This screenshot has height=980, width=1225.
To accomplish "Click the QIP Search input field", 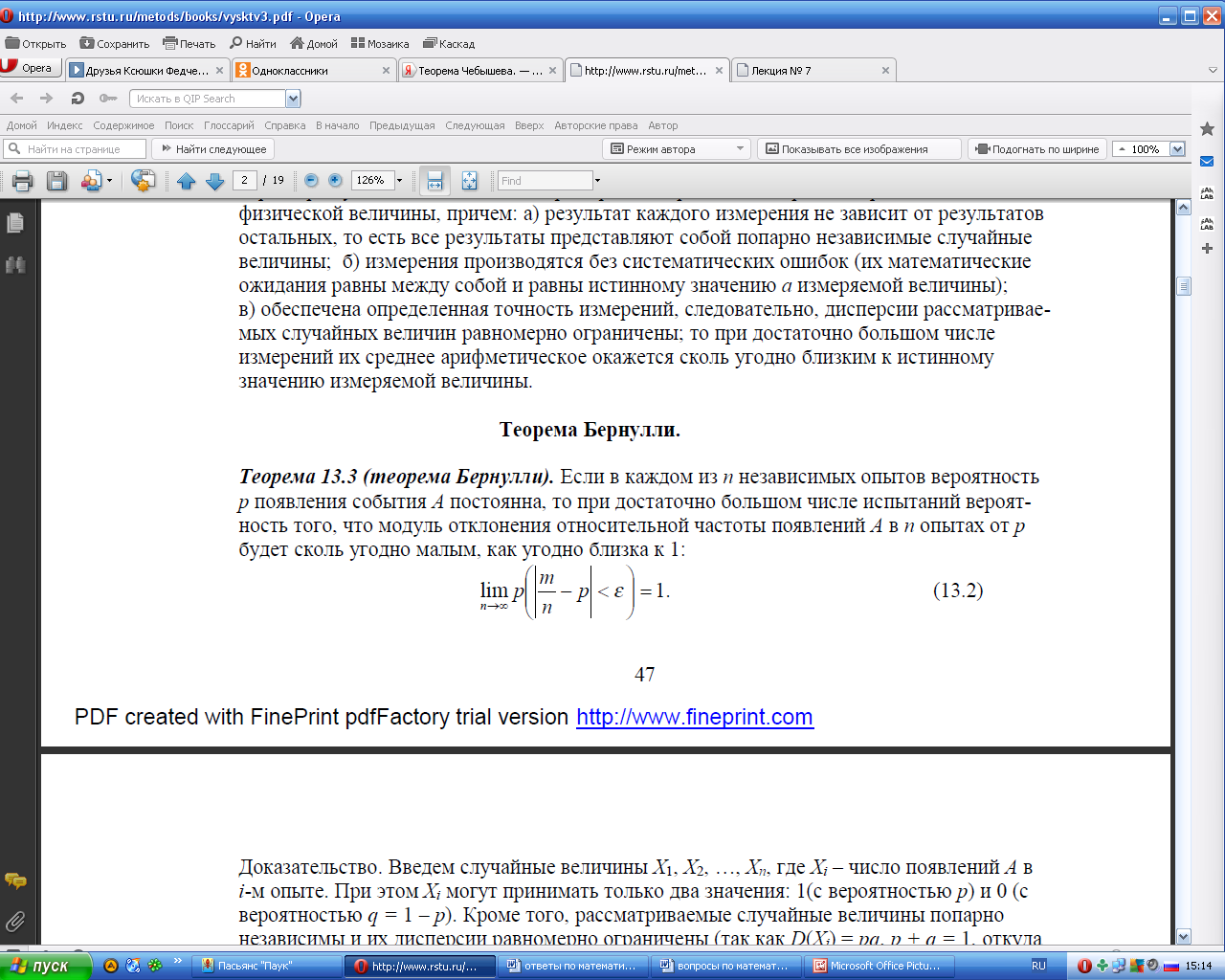I will coord(208,99).
